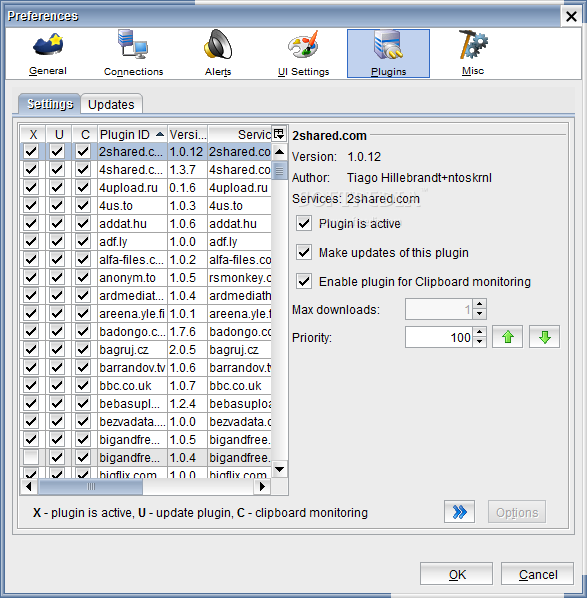Switch to the Updates tab
The height and width of the screenshot is (598, 587).
111,104
